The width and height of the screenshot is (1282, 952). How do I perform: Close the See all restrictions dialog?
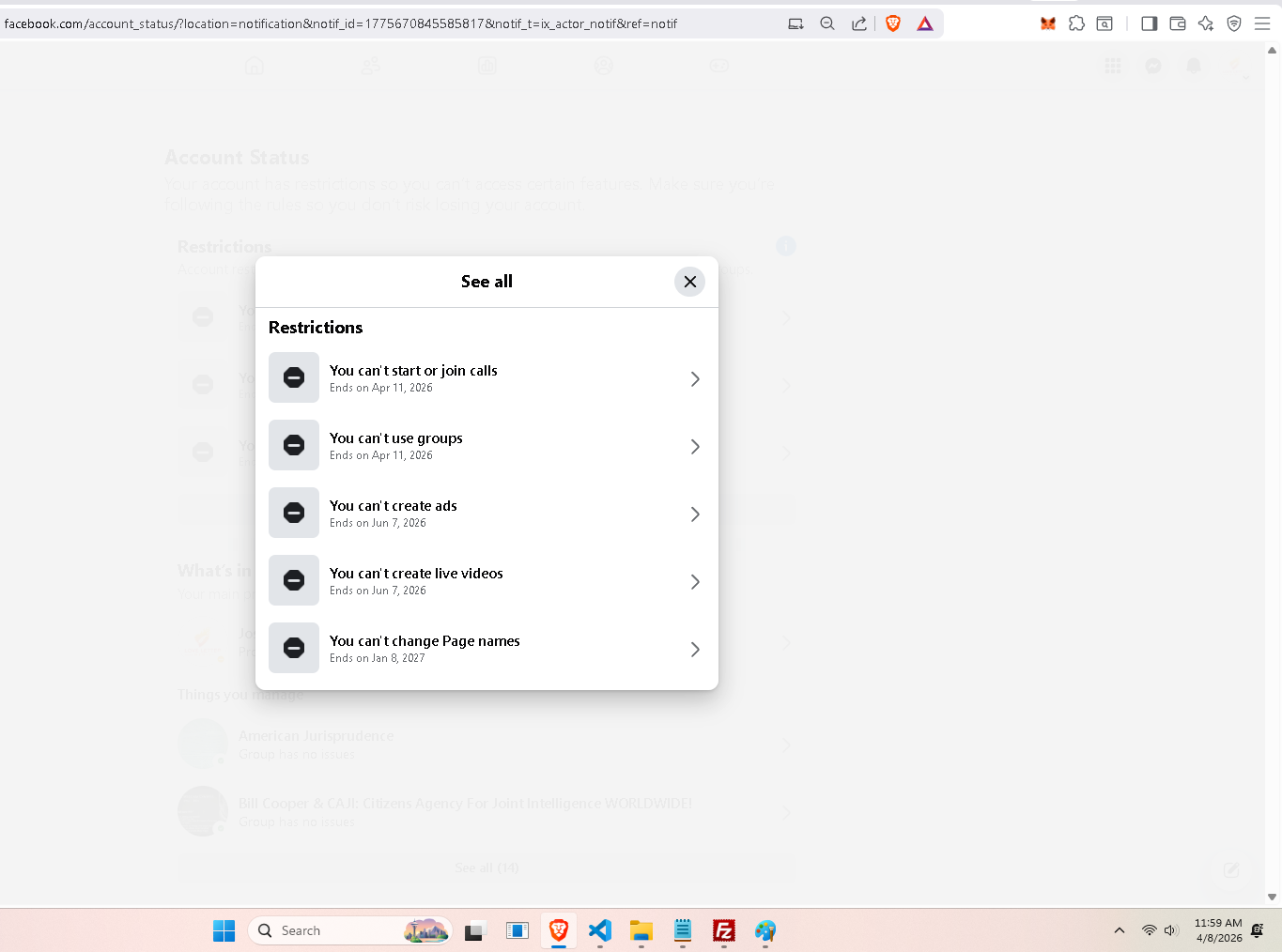(689, 282)
